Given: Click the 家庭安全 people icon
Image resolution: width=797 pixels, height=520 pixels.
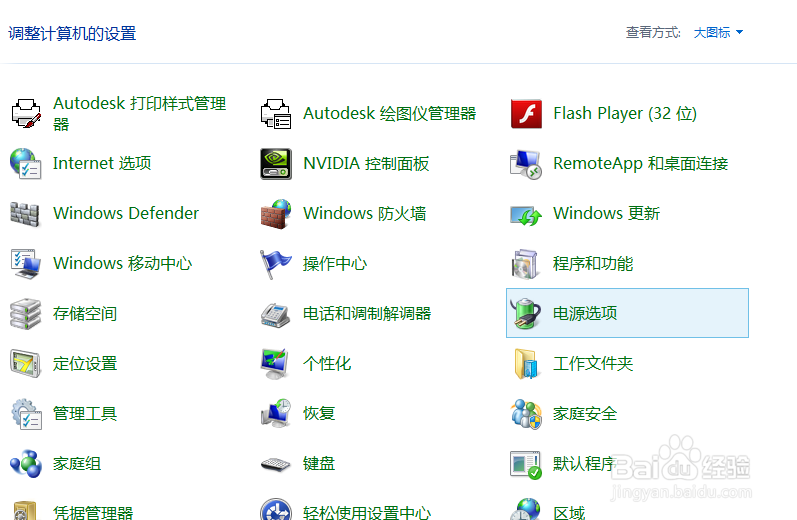Looking at the screenshot, I should click(527, 414).
